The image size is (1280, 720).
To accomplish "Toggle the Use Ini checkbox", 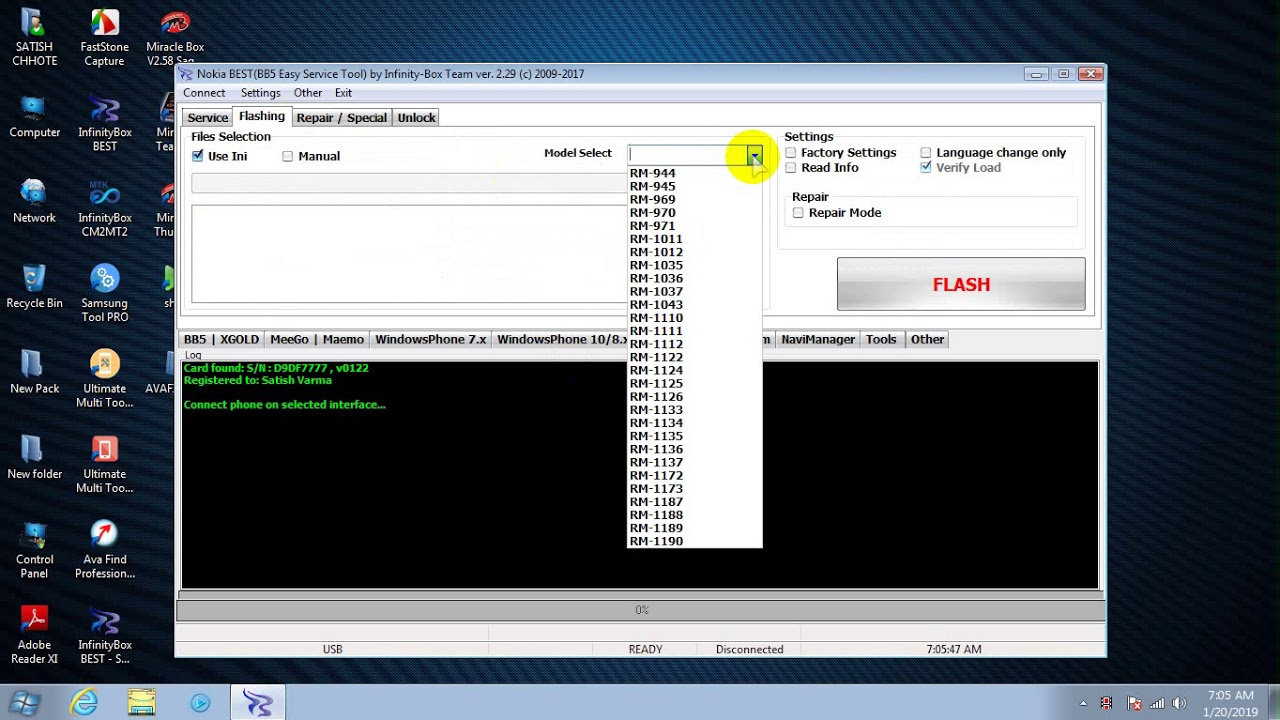I will click(198, 156).
